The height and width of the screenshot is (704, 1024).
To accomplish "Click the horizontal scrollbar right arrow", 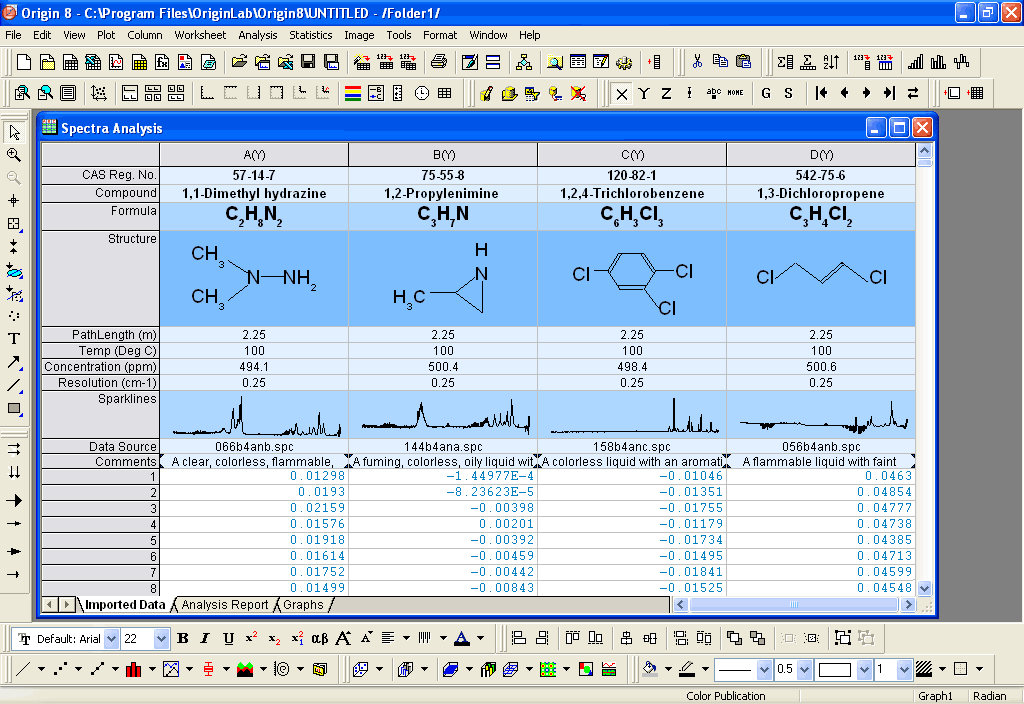I will point(908,605).
